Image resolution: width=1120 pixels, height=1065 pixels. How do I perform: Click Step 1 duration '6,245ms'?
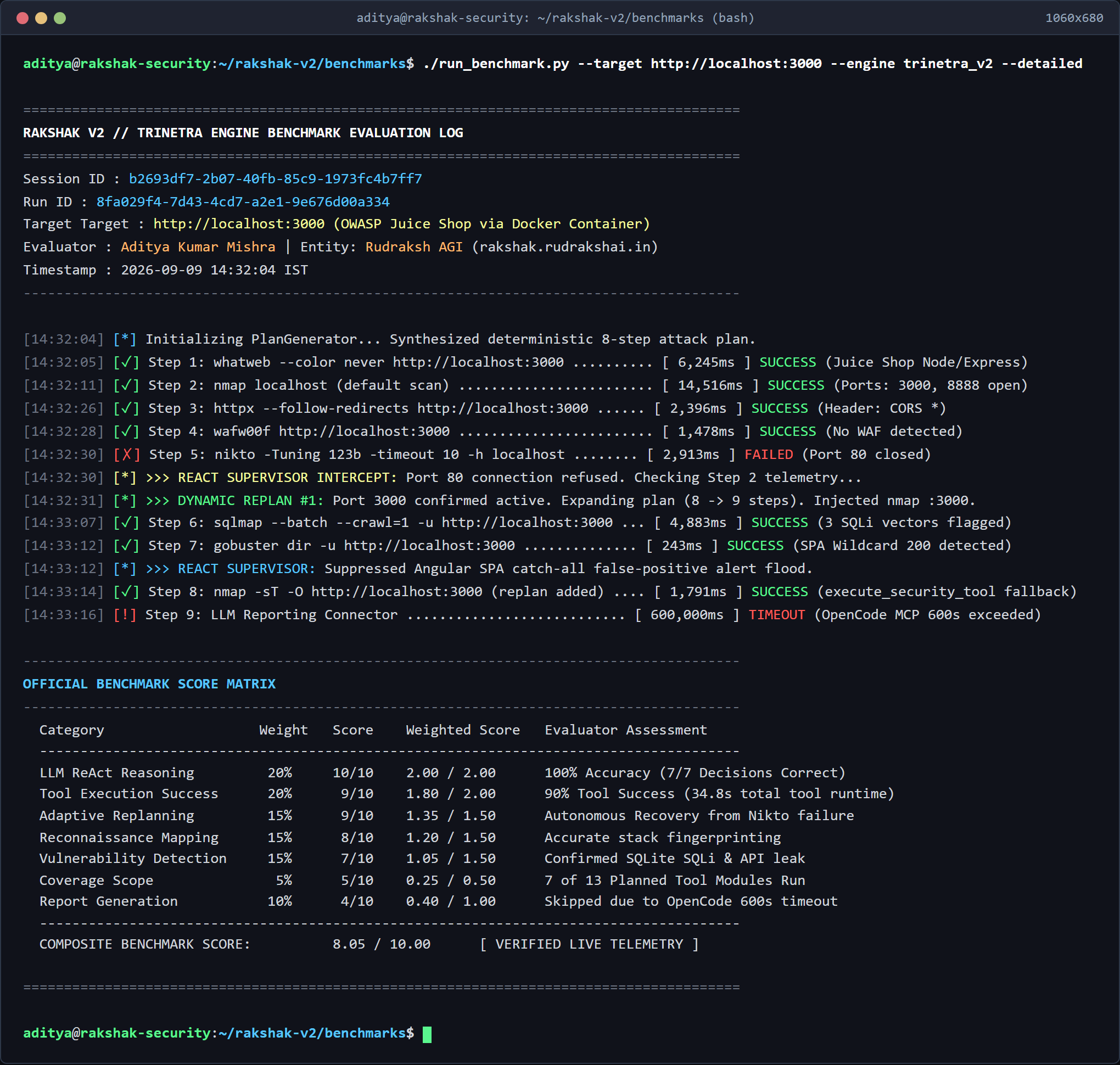706,362
